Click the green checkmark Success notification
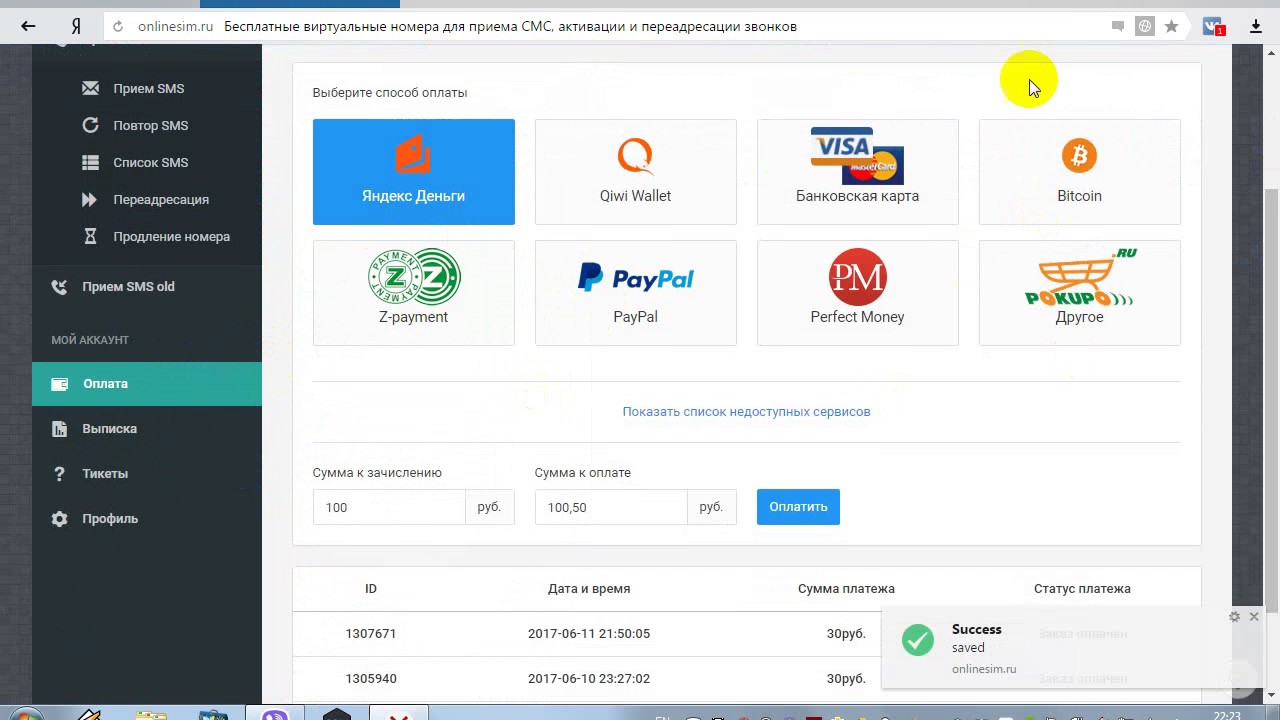 click(917, 639)
